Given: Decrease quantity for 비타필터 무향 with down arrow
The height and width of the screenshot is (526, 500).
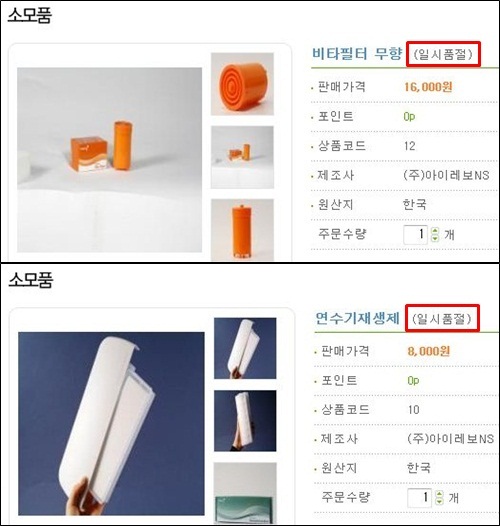Looking at the screenshot, I should [x=435, y=238].
